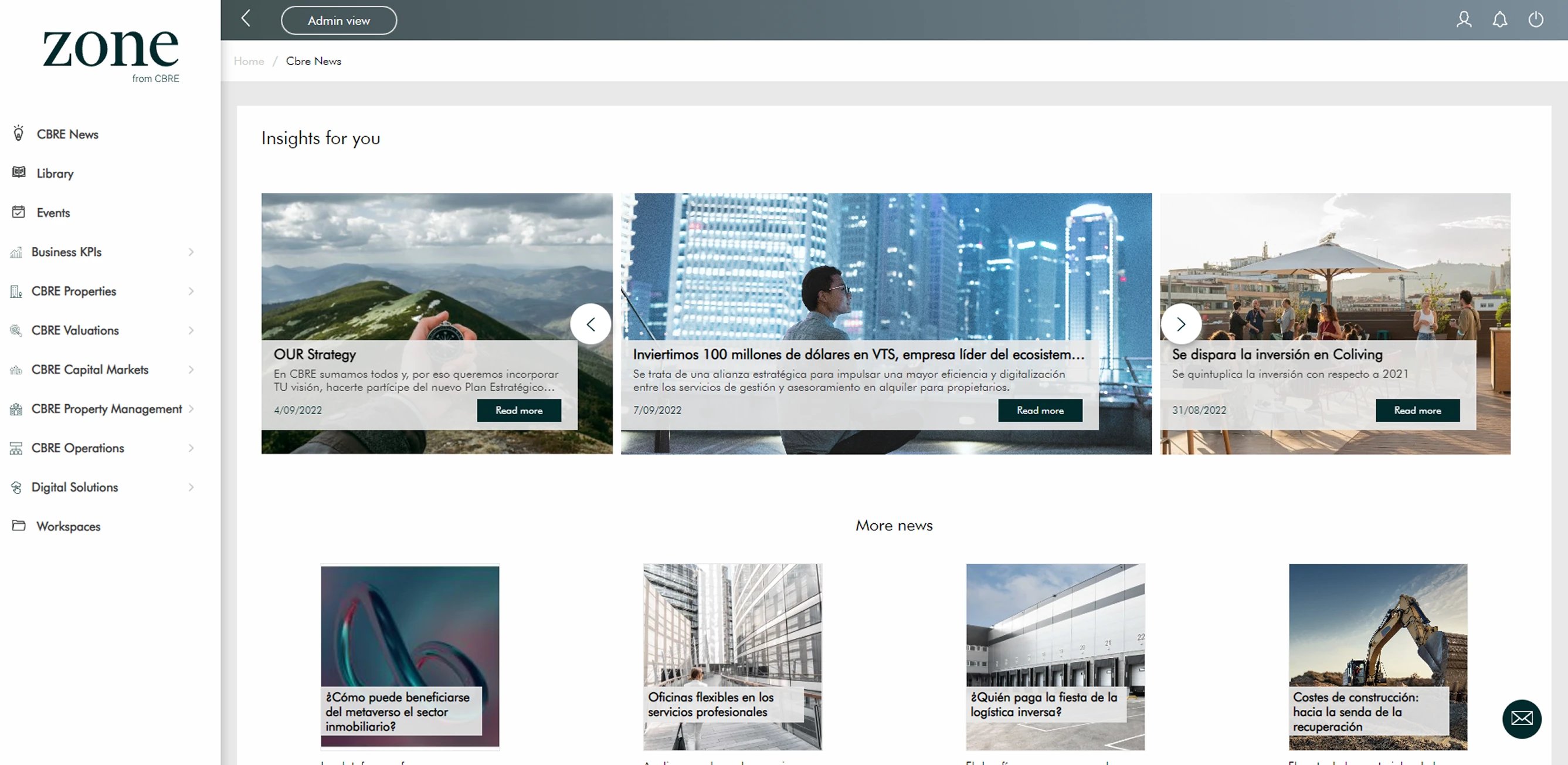
Task: Select Library menu item
Action: pos(55,174)
